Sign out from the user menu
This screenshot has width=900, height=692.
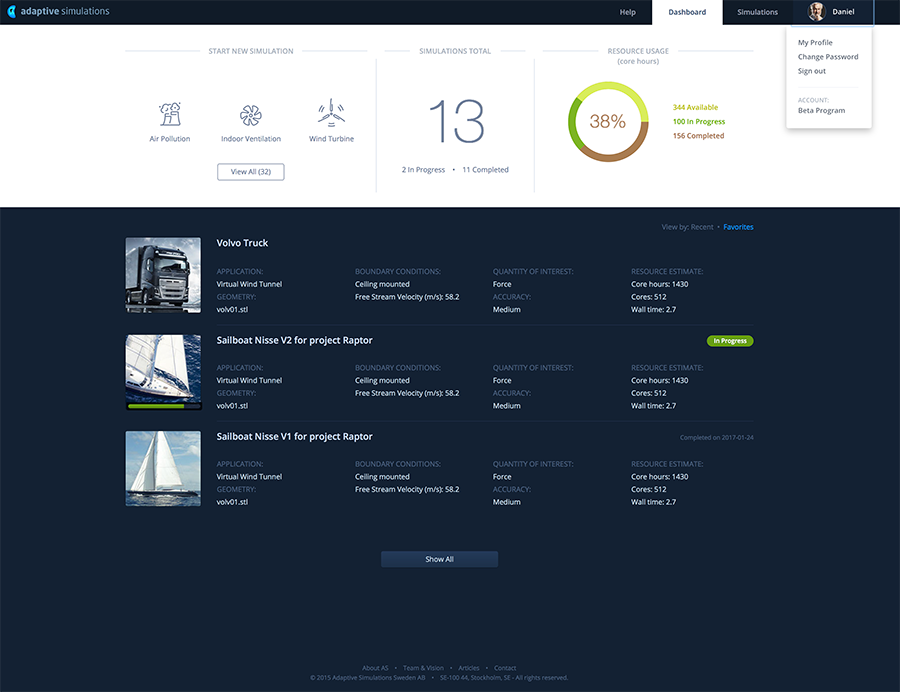pos(812,71)
